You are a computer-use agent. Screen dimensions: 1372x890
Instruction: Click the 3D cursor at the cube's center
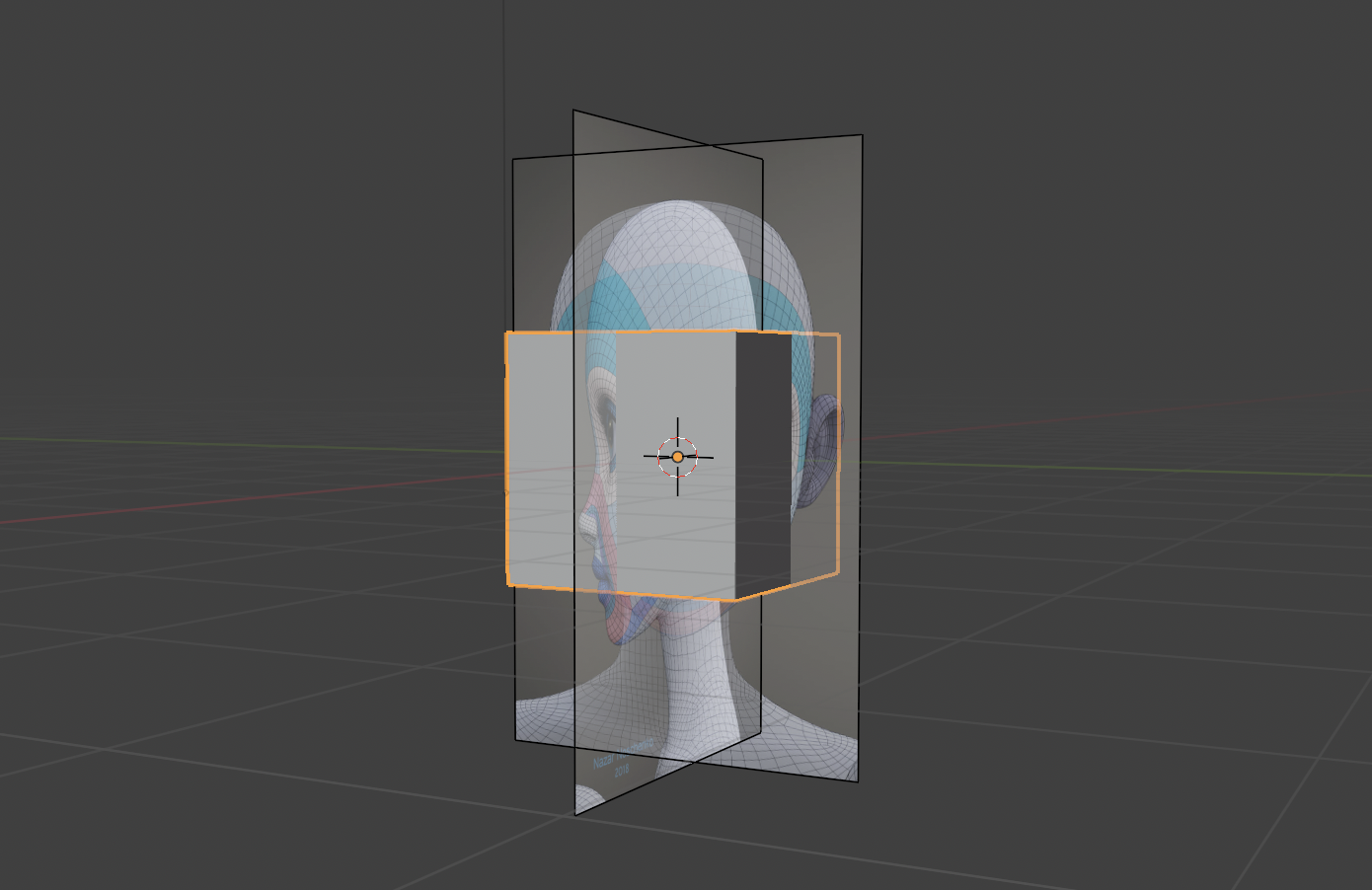[x=677, y=457]
